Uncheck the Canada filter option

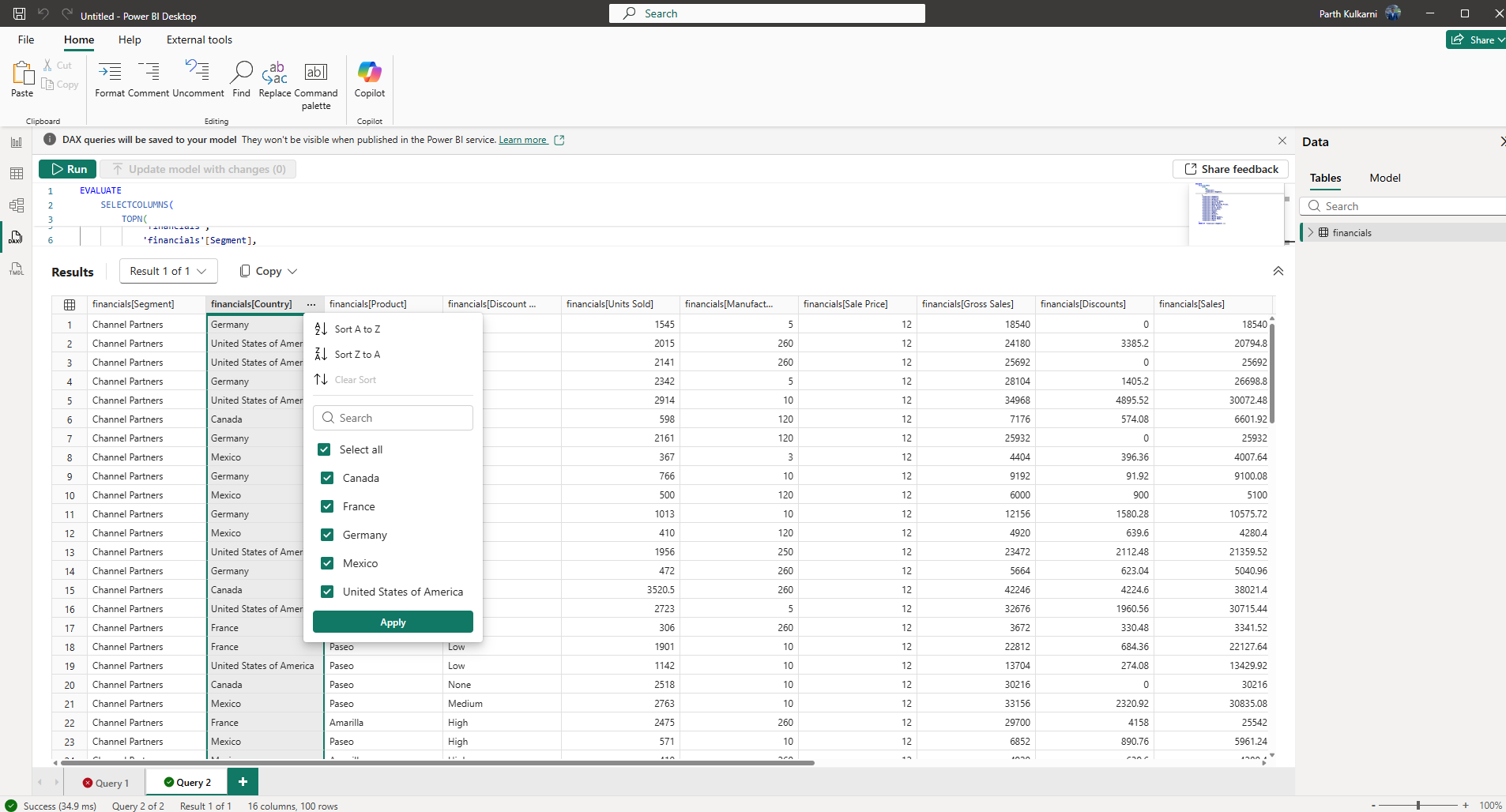(327, 478)
